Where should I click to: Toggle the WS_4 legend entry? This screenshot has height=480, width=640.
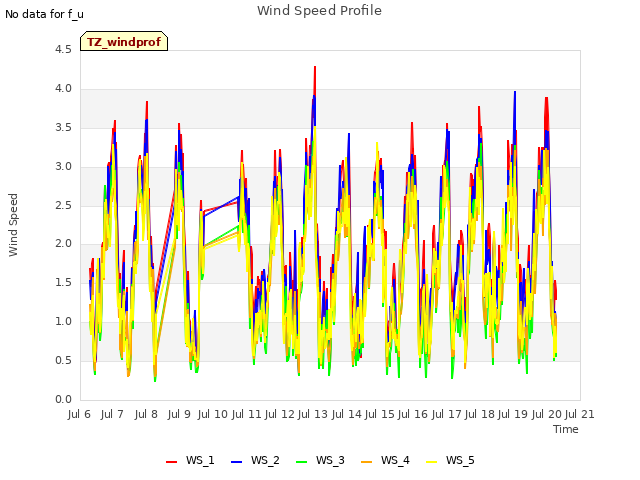pos(385,460)
